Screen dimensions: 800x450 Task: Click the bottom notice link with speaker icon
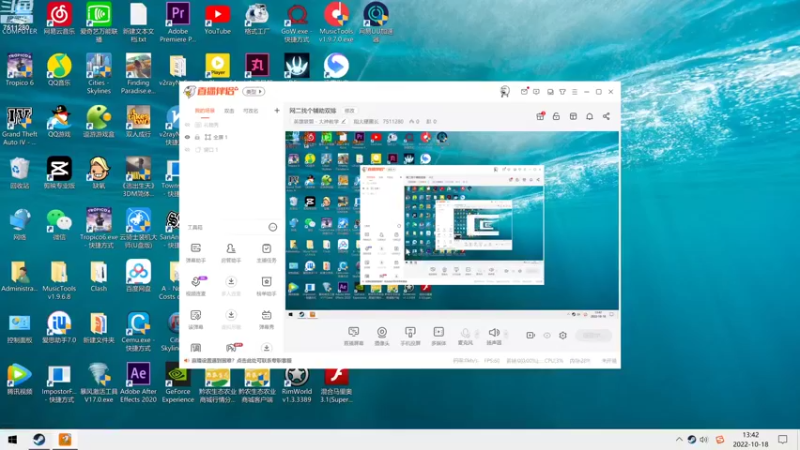239,361
